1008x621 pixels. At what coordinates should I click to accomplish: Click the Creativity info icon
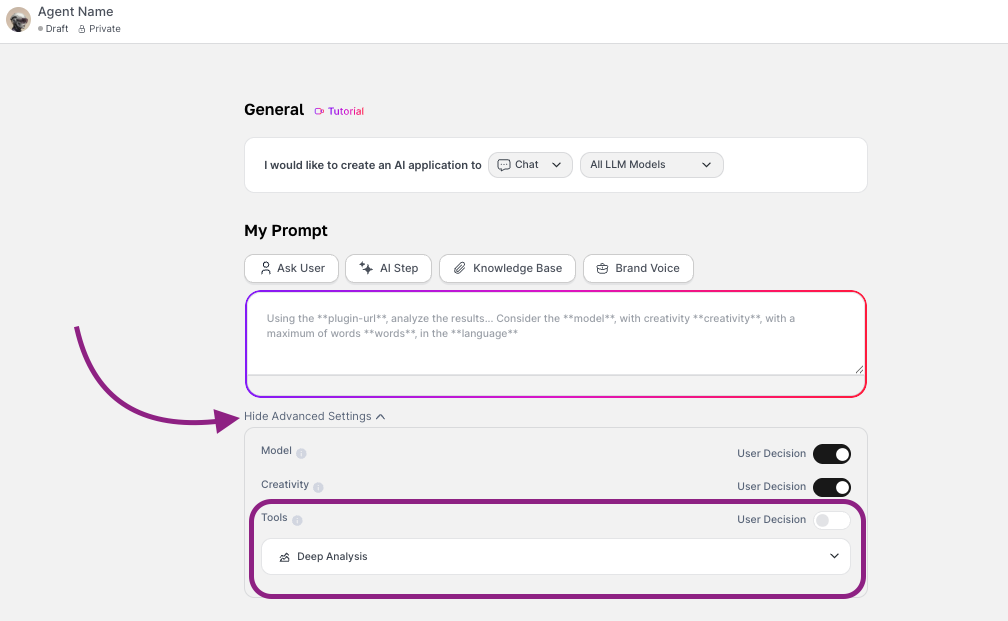[318, 488]
